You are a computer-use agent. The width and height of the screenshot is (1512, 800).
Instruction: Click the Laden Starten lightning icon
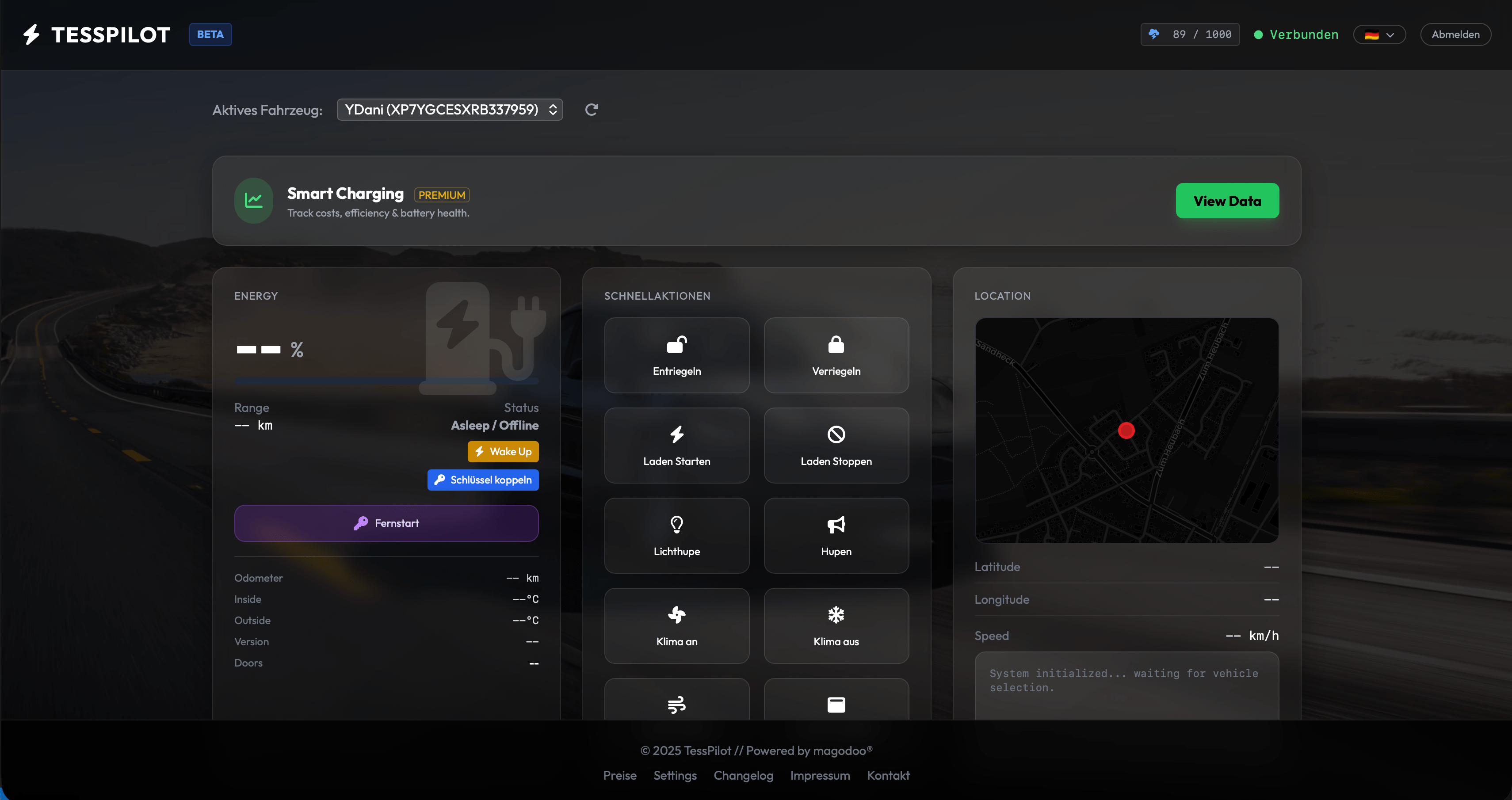676,435
